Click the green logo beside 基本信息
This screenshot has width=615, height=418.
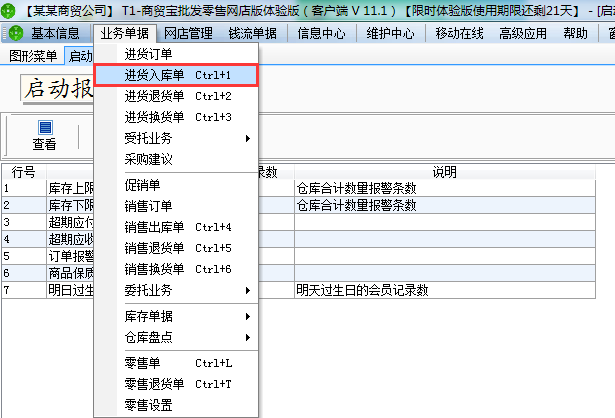[x=16, y=33]
